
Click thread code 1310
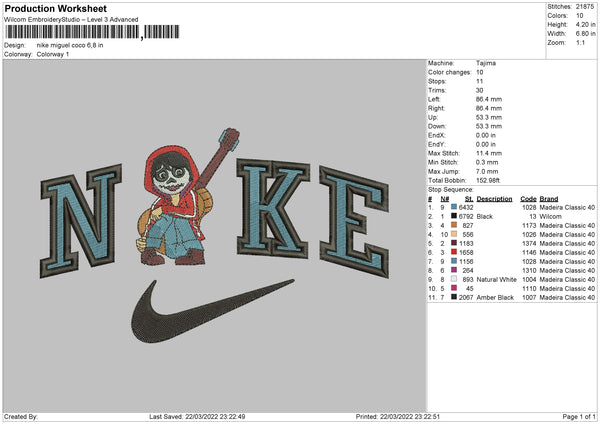[529, 271]
